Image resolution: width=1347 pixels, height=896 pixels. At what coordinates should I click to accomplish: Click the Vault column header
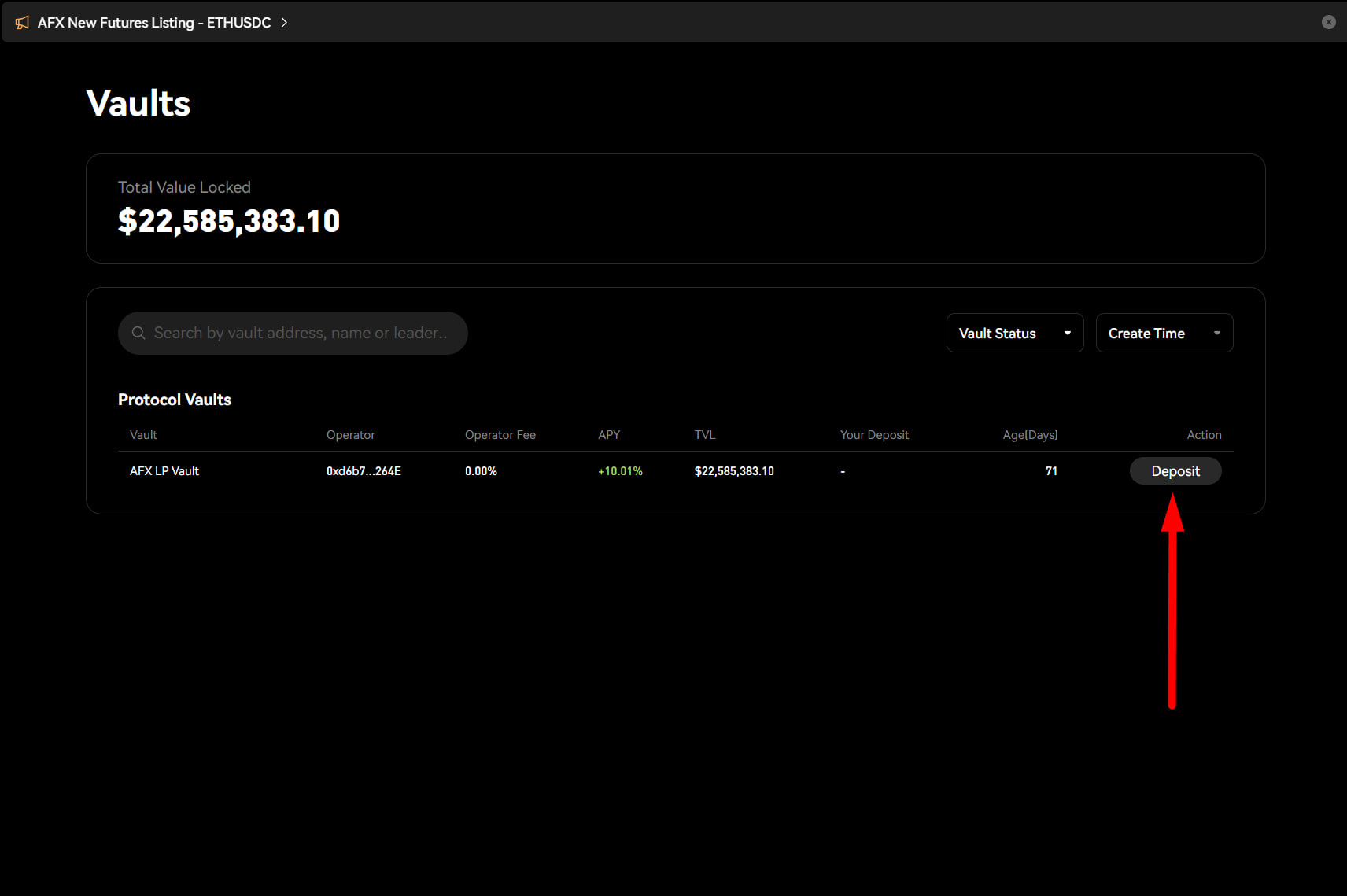tap(143, 435)
